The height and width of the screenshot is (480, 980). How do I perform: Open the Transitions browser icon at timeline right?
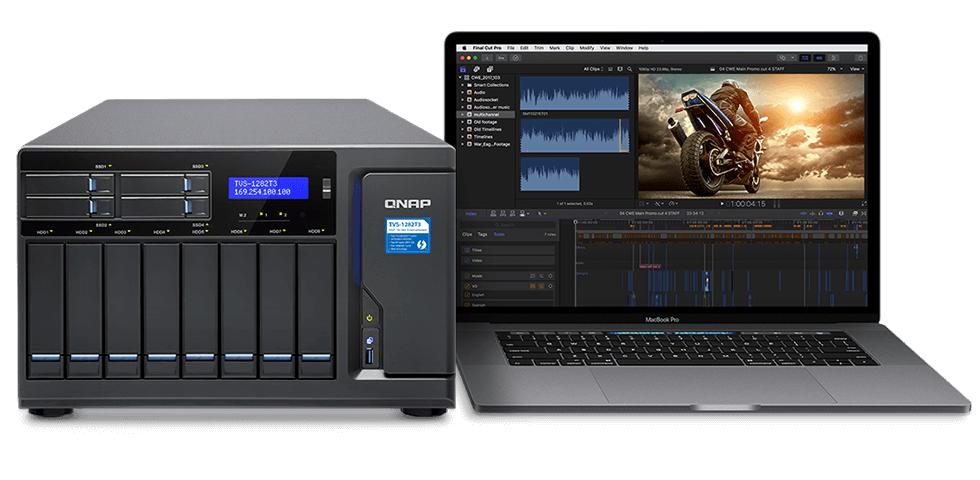(864, 213)
